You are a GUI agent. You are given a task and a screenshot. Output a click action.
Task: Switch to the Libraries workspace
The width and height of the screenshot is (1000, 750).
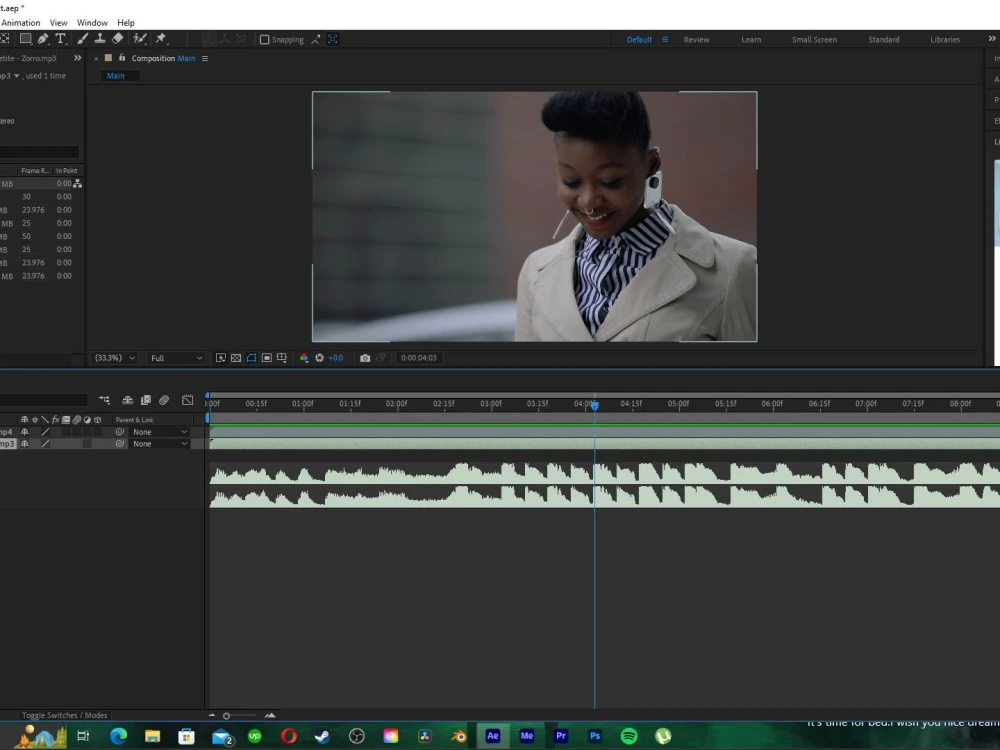[945, 40]
